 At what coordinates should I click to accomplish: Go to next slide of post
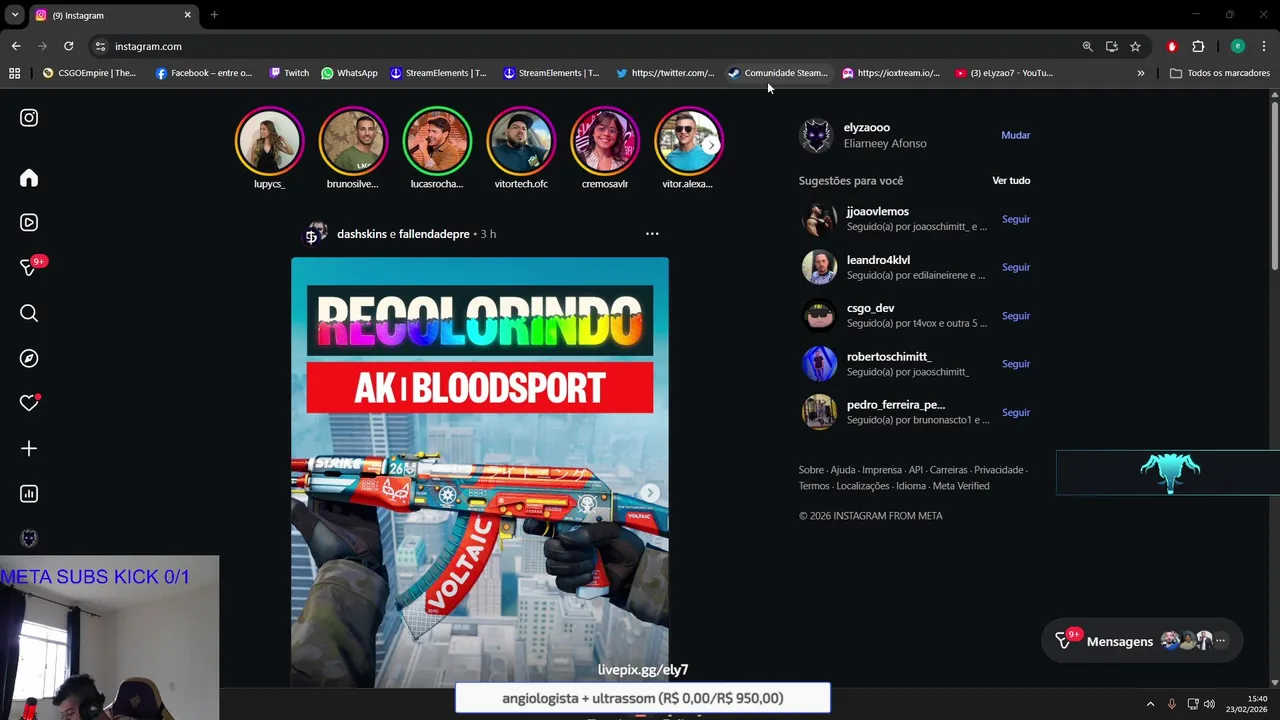(x=650, y=493)
